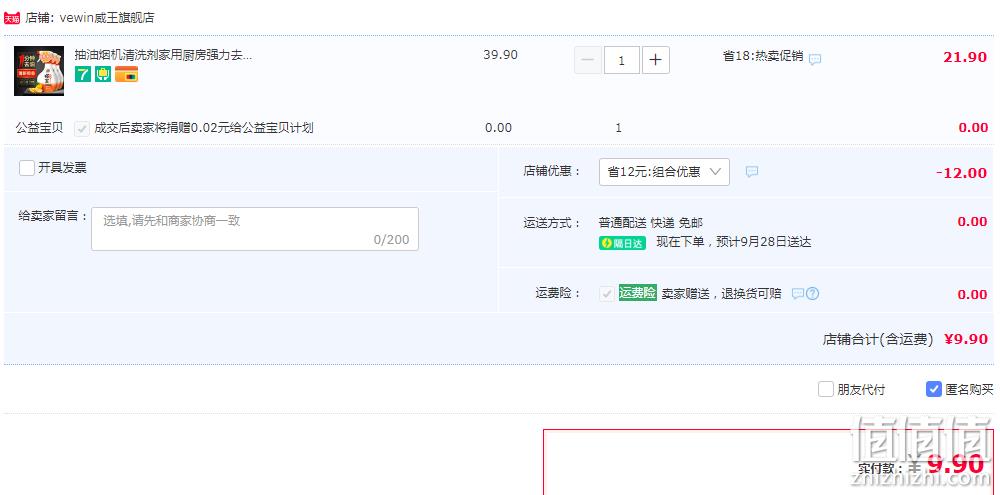Open the range hood cleaner product thumbnail

pyautogui.click(x=39, y=71)
